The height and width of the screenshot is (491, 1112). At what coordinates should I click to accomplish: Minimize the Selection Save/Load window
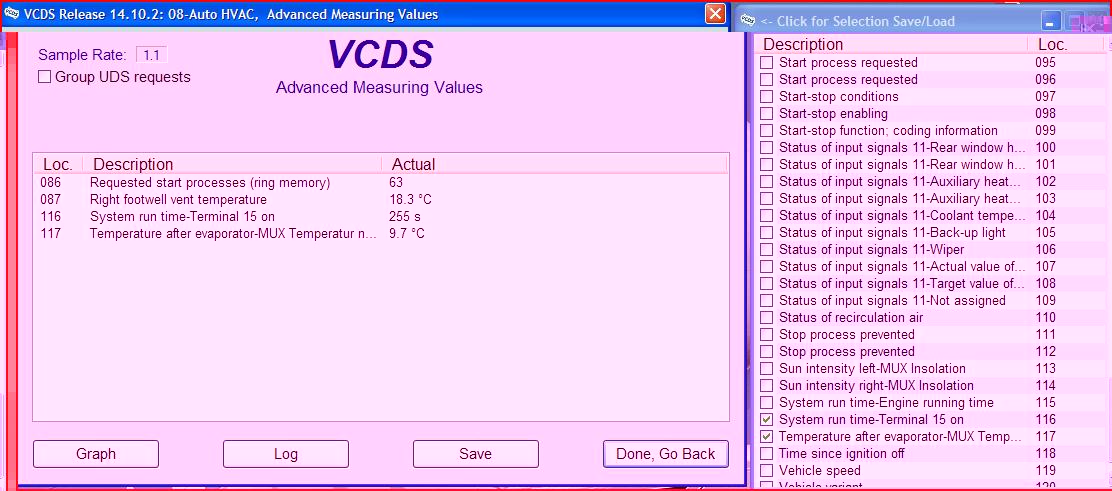1051,22
